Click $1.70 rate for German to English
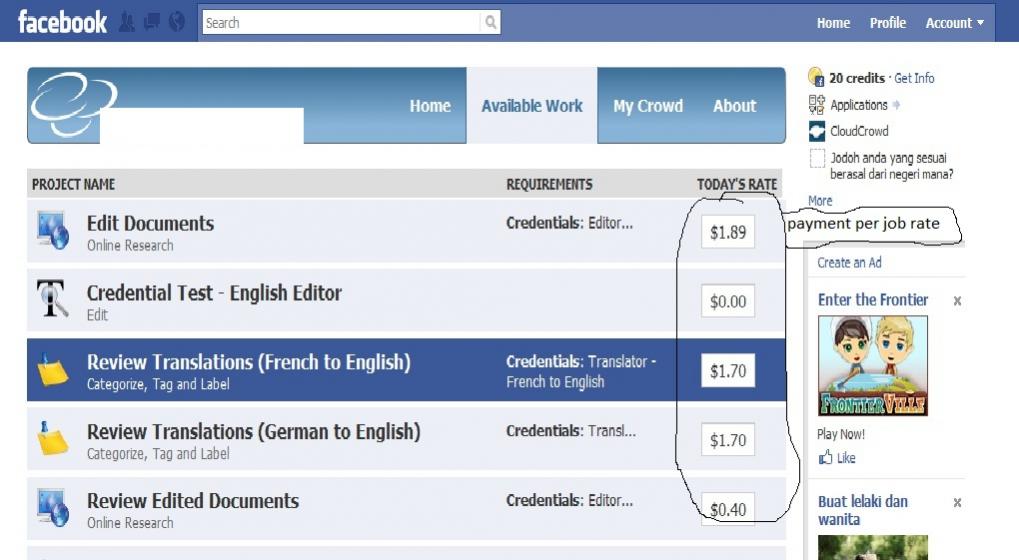Screen dimensions: 1019x560 [x=728, y=440]
